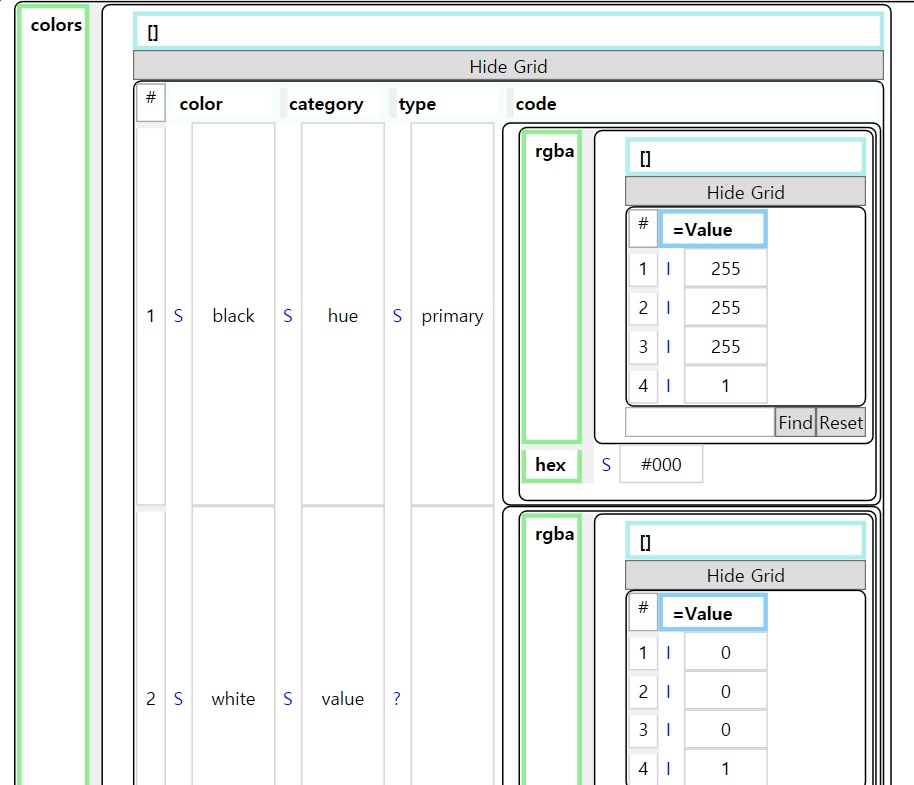Screen dimensions: 914x785
Task: Select row number 2 of main table
Action: [x=150, y=698]
